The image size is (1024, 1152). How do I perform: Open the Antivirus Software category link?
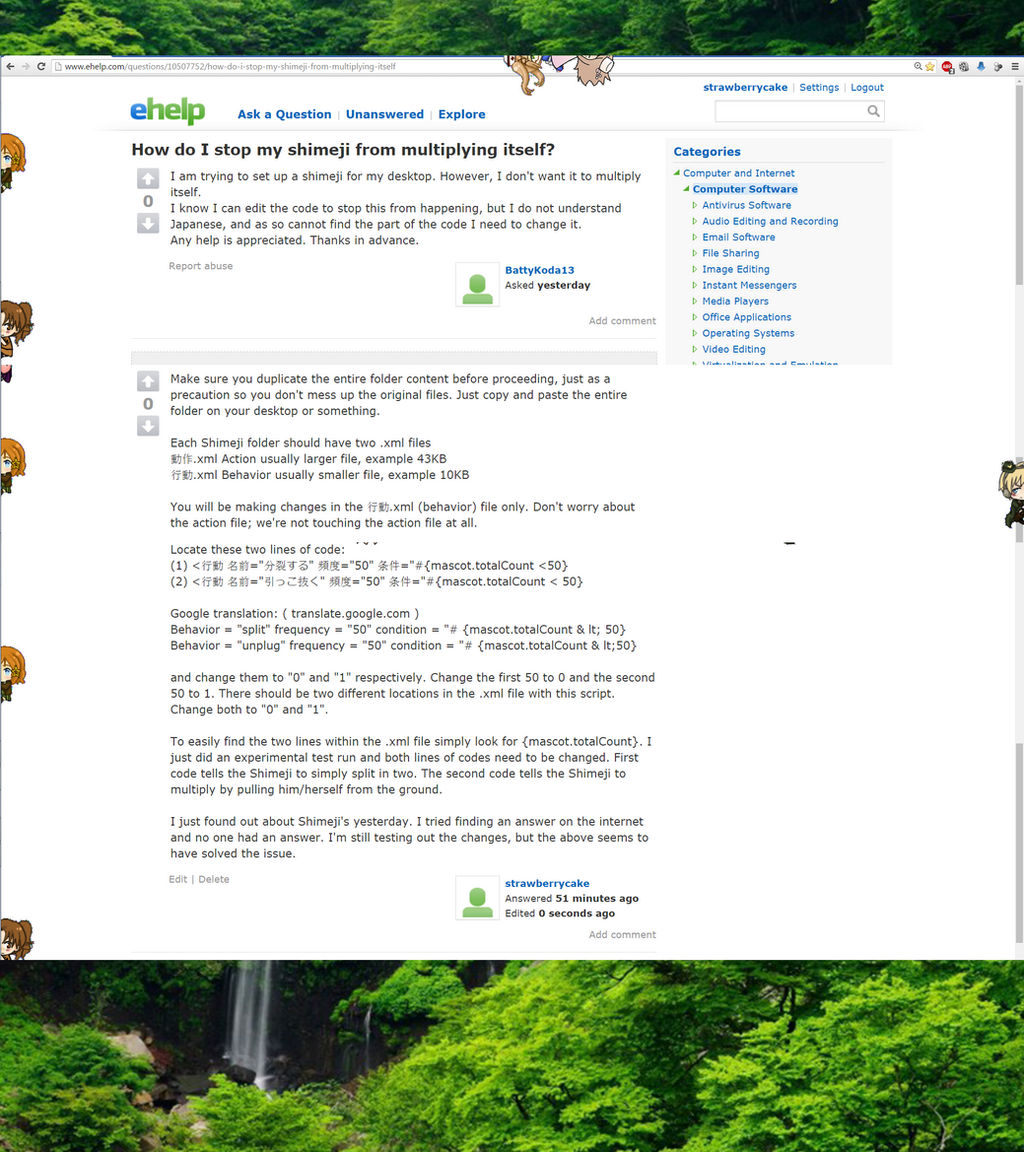coord(746,205)
